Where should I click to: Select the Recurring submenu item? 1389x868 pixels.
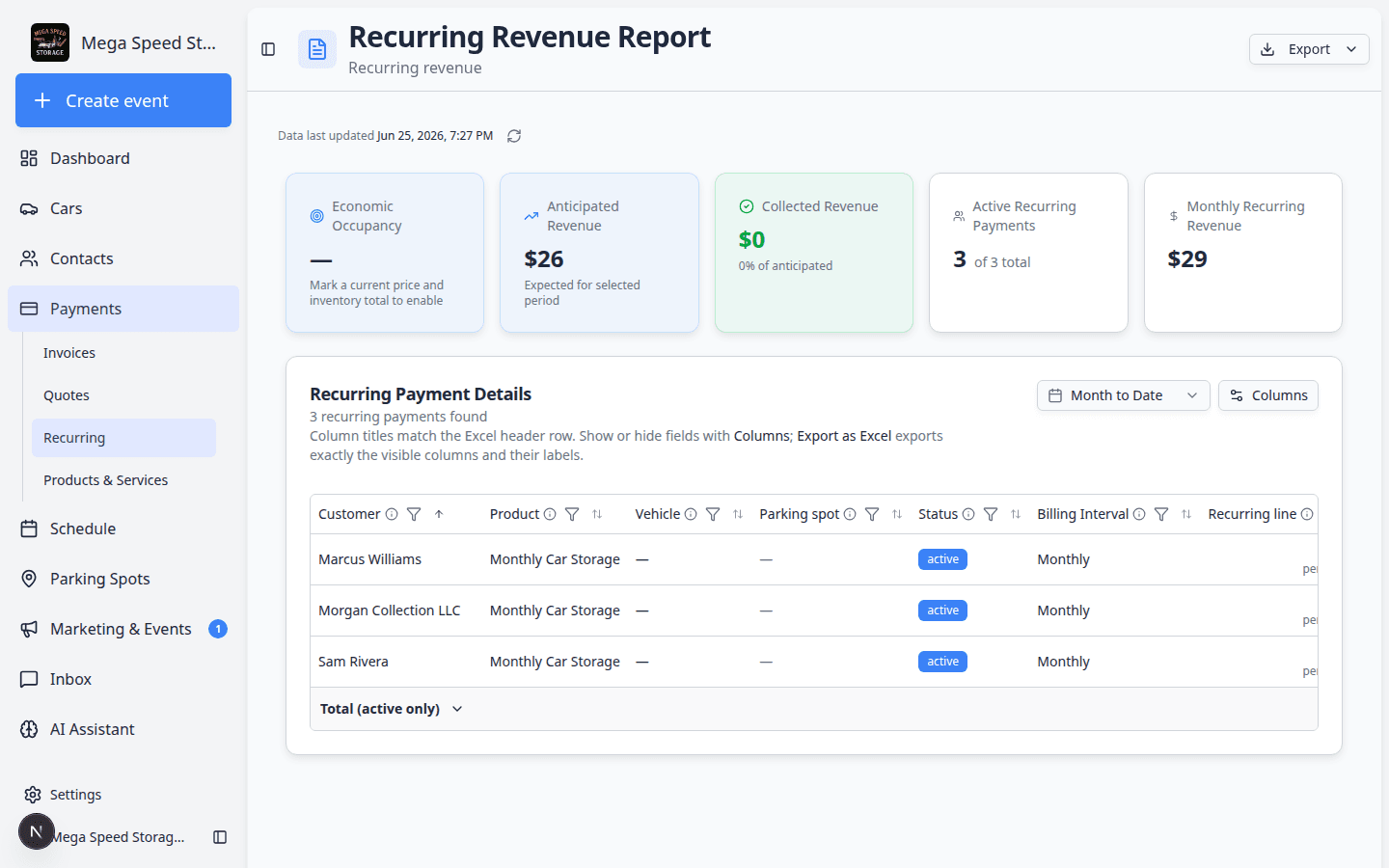123,438
